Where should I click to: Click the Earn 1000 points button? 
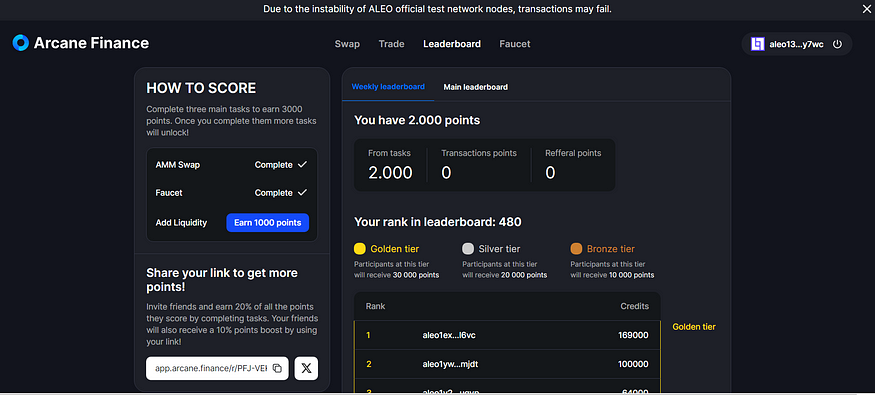tap(268, 223)
